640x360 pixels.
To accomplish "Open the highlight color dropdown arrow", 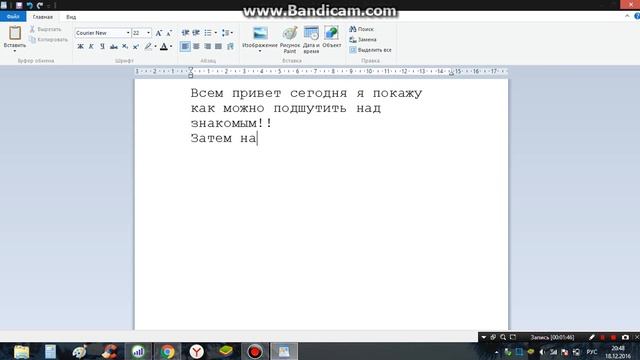I will [156, 47].
